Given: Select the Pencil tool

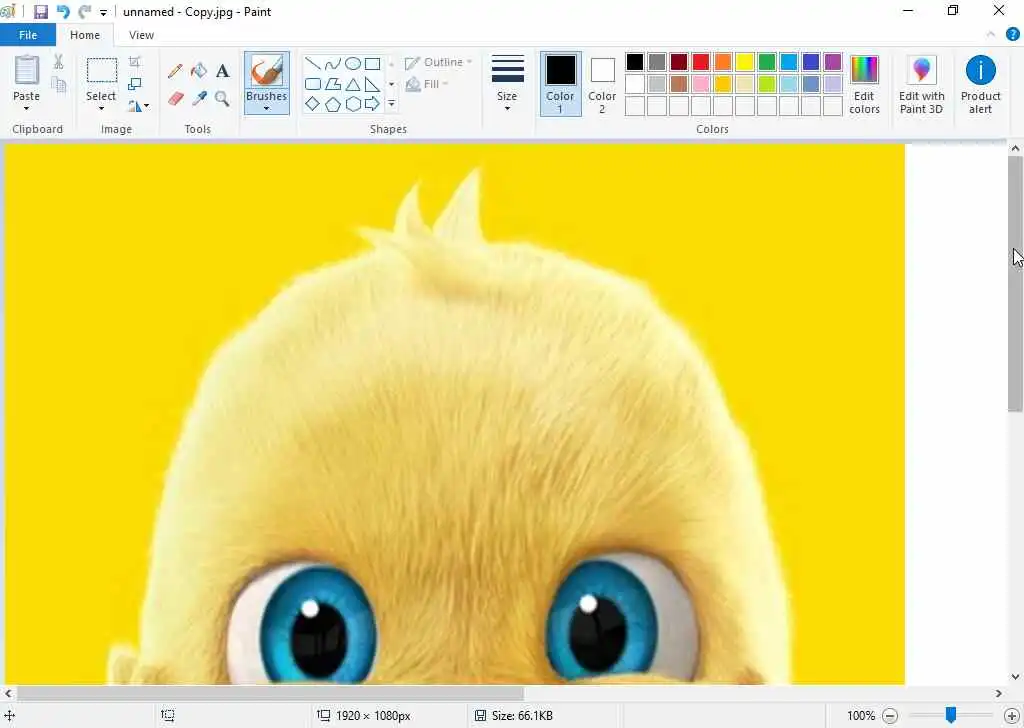Looking at the screenshot, I should (175, 71).
